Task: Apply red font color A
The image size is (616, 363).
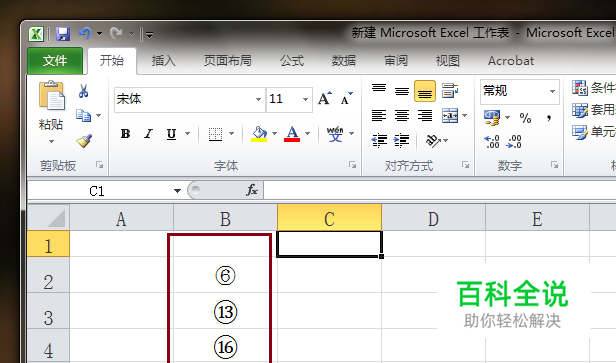Action: pyautogui.click(x=292, y=134)
